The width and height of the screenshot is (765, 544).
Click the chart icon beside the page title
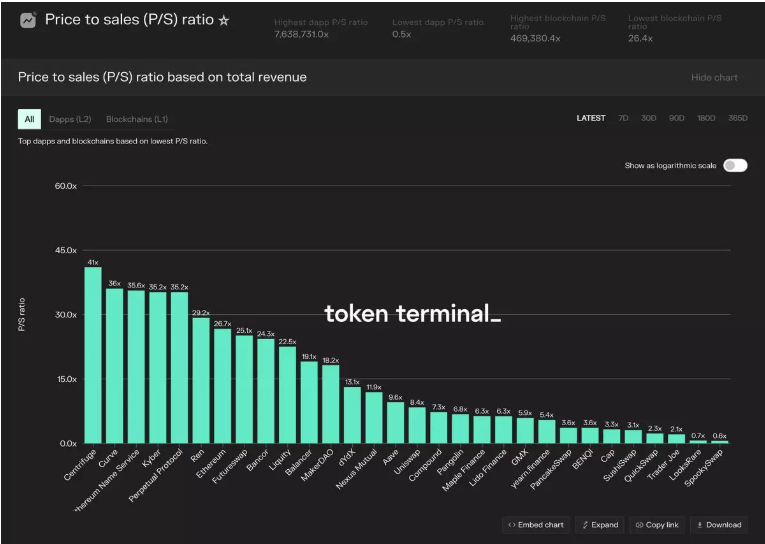(x=27, y=20)
